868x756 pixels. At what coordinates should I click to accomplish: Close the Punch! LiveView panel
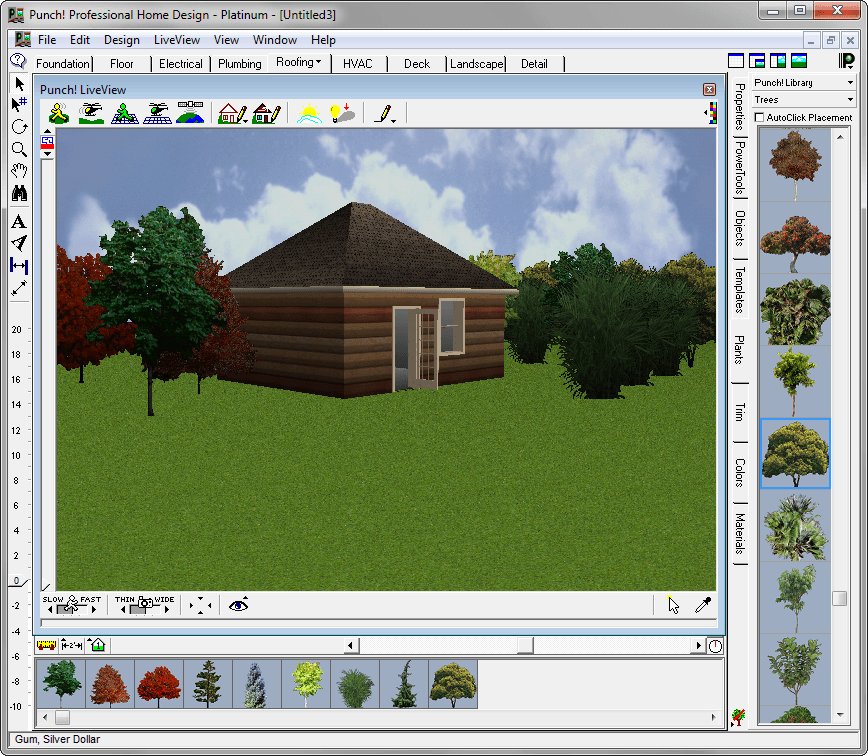tap(709, 89)
